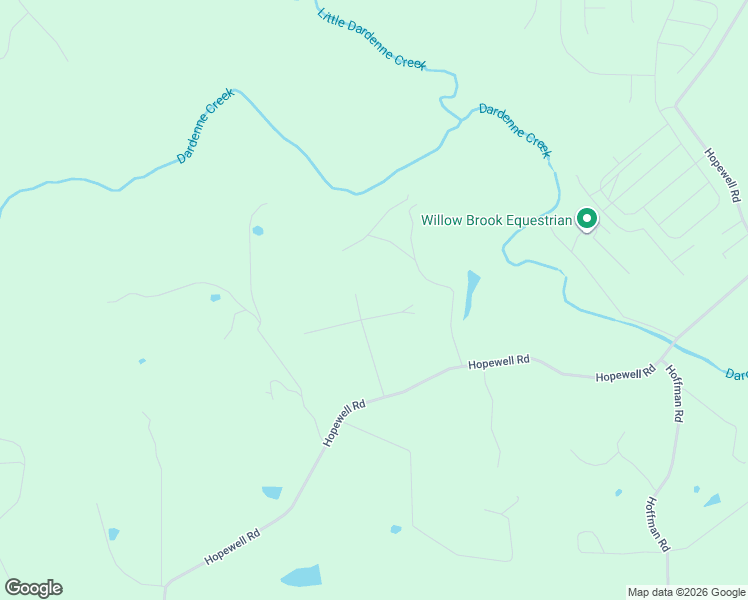This screenshot has height=600, width=748.
Task: Click the Google logo
Action: pyautogui.click(x=33, y=588)
